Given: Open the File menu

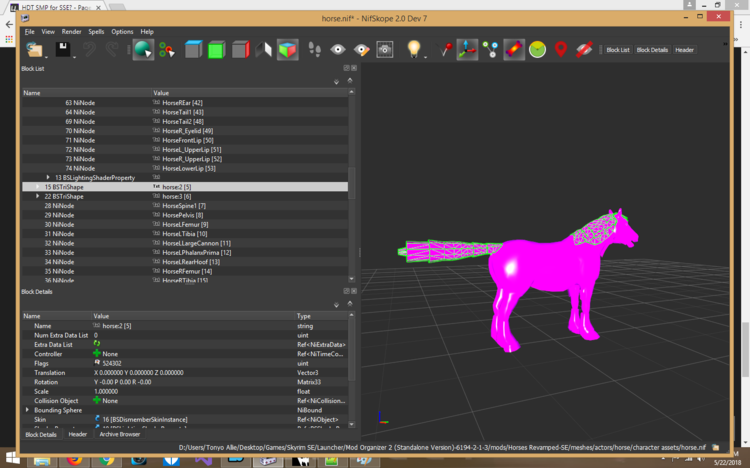Looking at the screenshot, I should point(30,32).
